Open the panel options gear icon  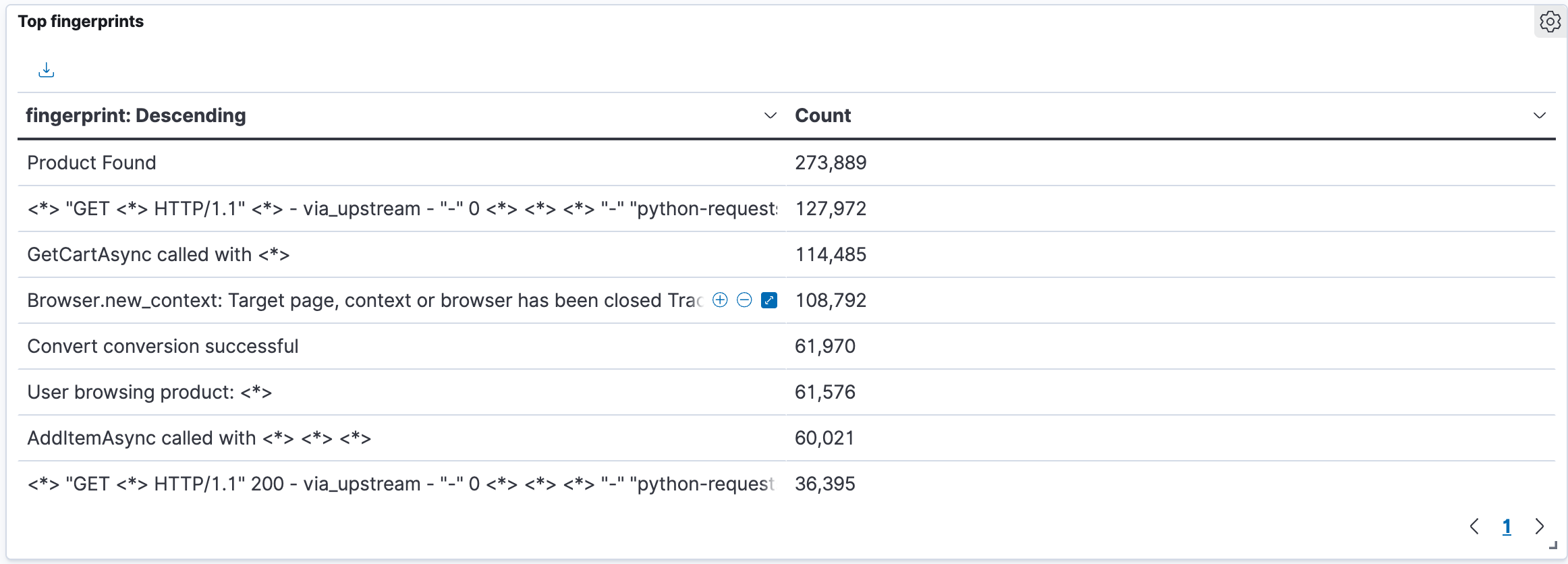(1550, 22)
